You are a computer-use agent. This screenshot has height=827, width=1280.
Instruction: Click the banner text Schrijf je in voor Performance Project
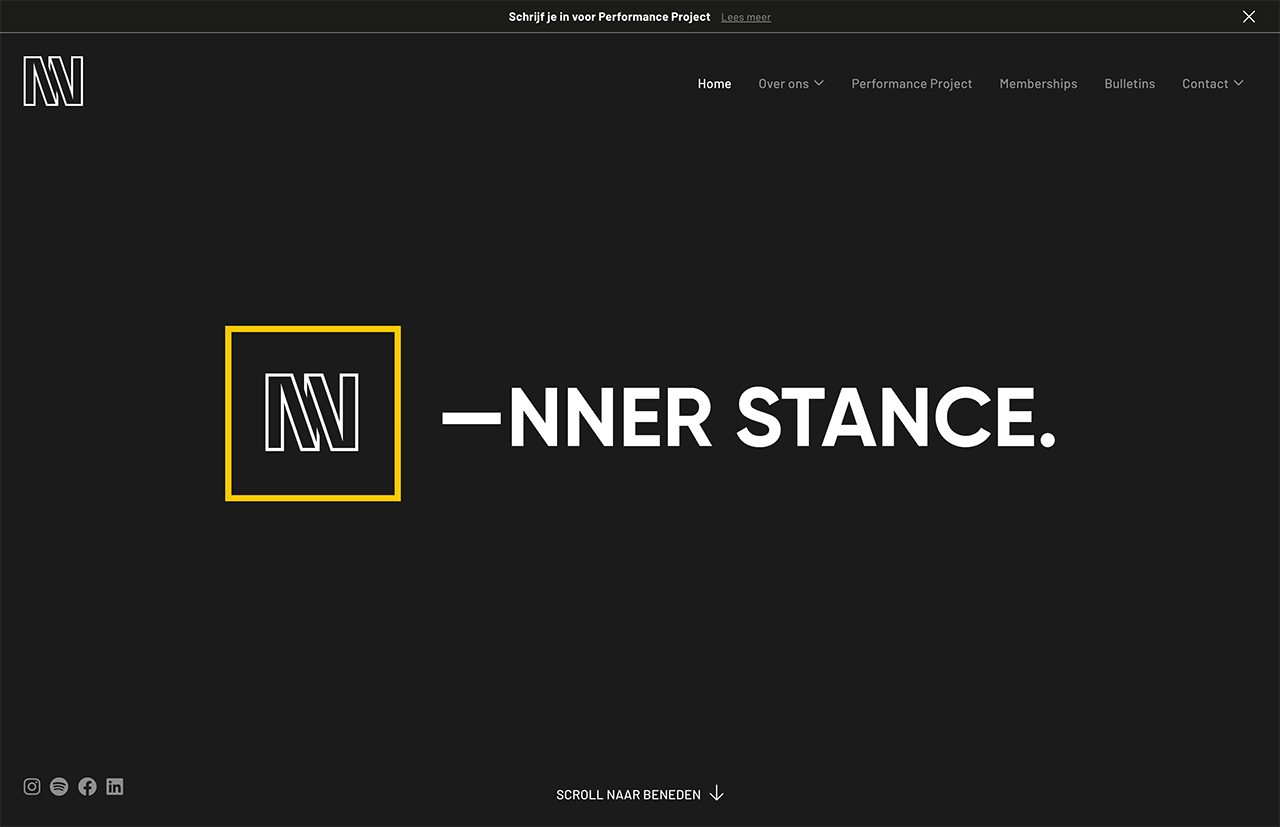[x=610, y=17]
